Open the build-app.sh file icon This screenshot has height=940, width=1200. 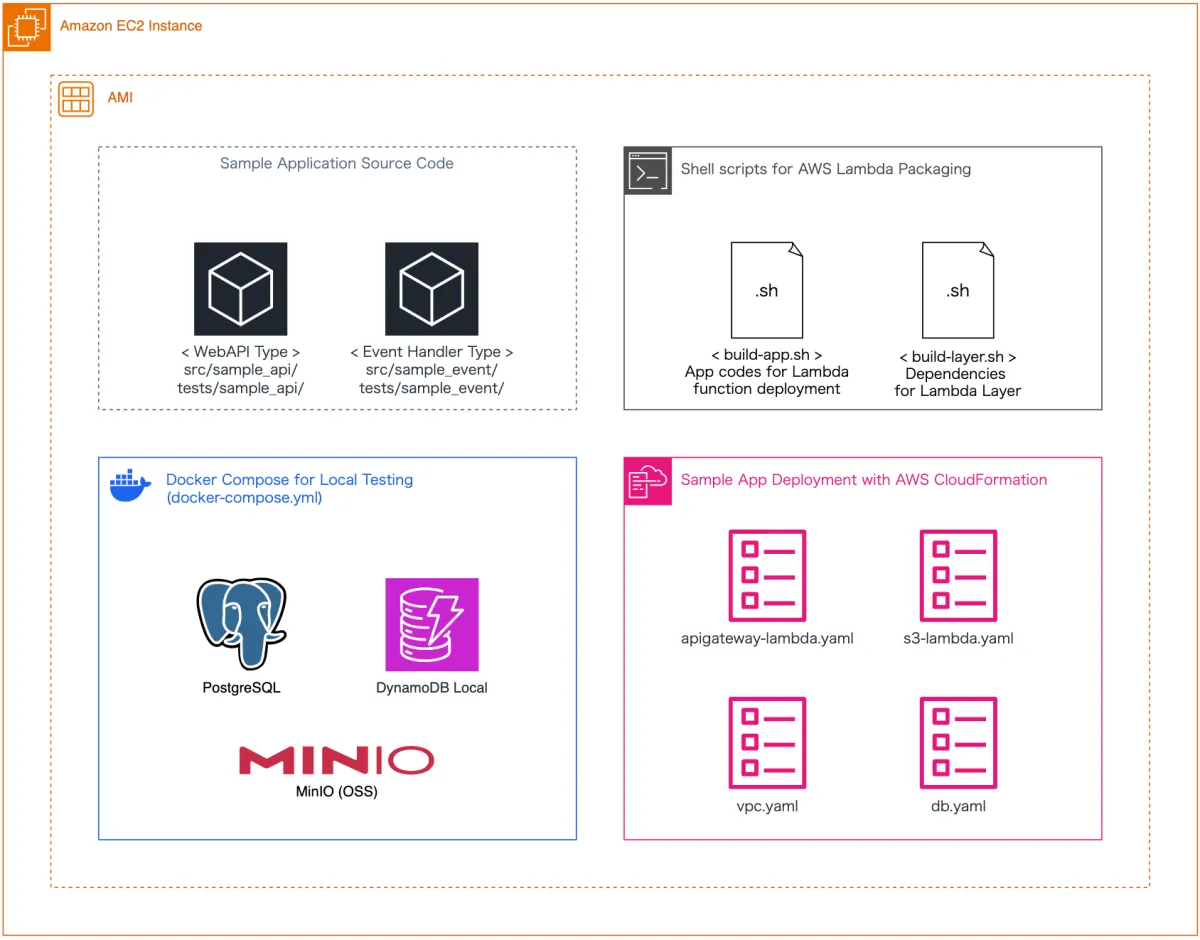(x=766, y=290)
